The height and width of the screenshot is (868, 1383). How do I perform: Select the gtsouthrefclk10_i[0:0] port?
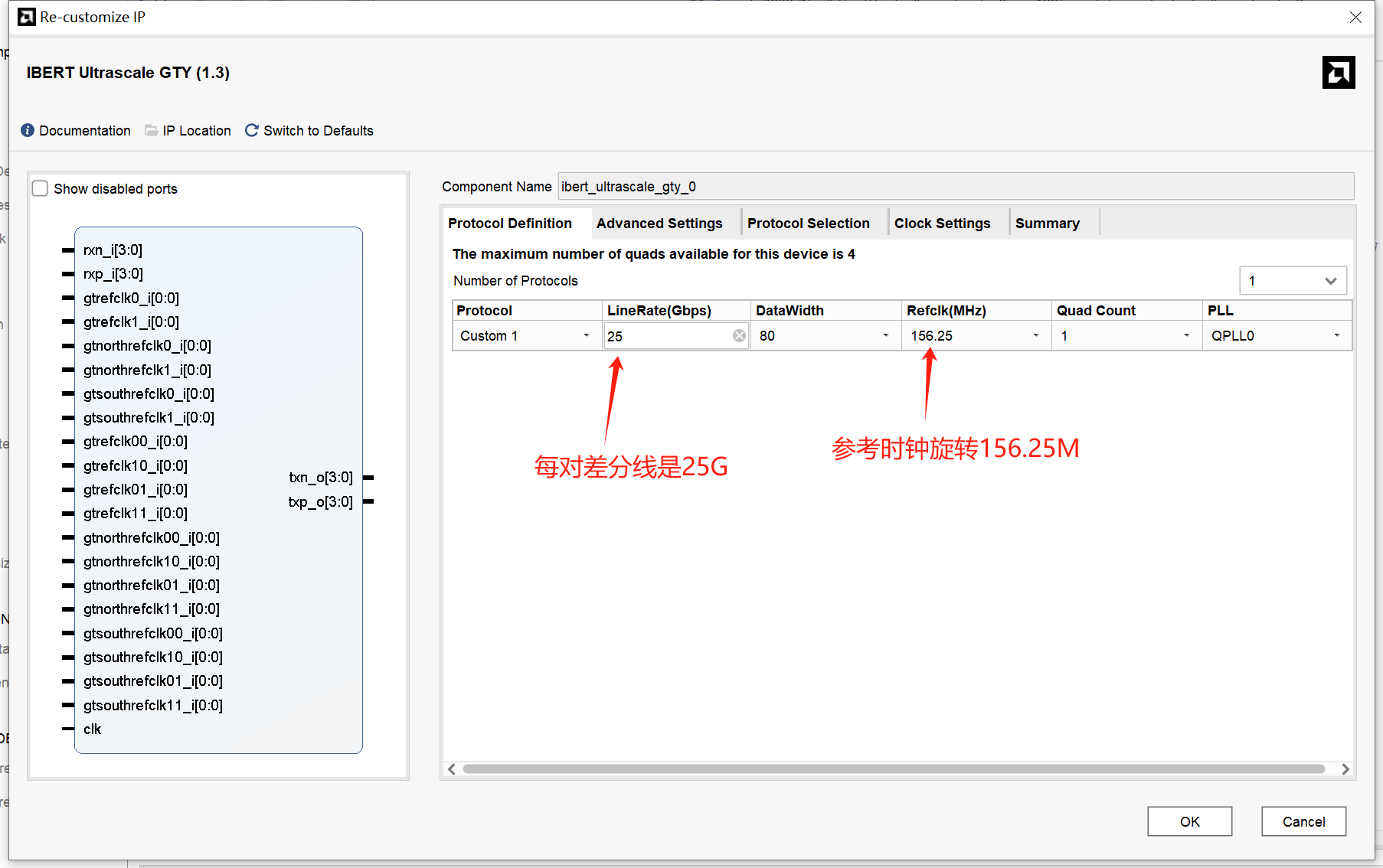click(x=153, y=657)
